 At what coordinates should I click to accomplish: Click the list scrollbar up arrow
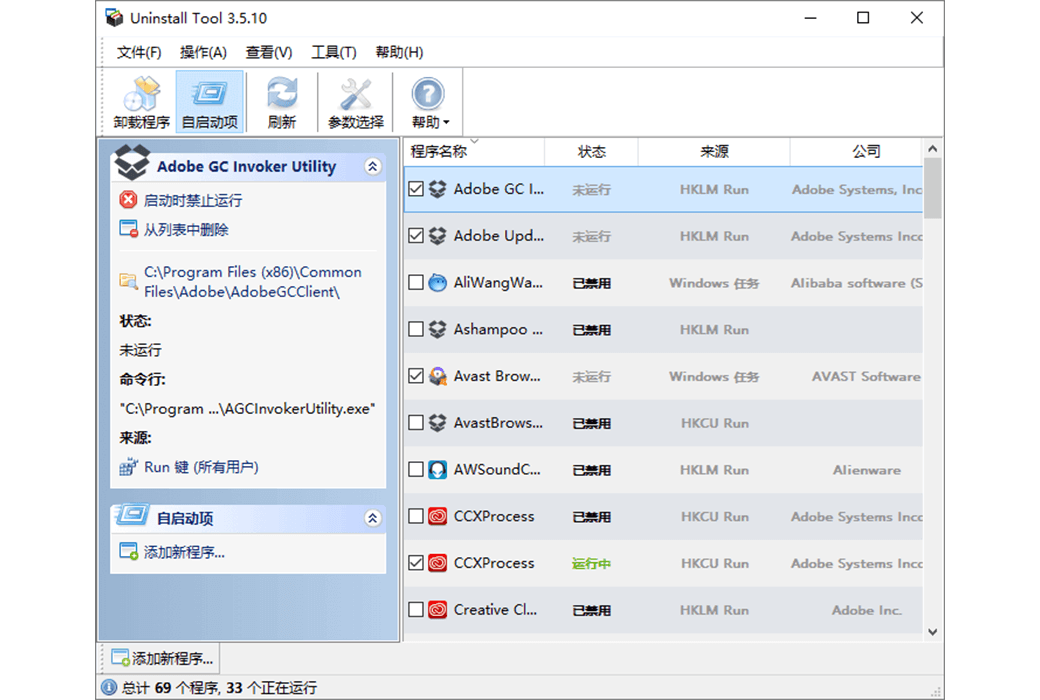pos(933,149)
